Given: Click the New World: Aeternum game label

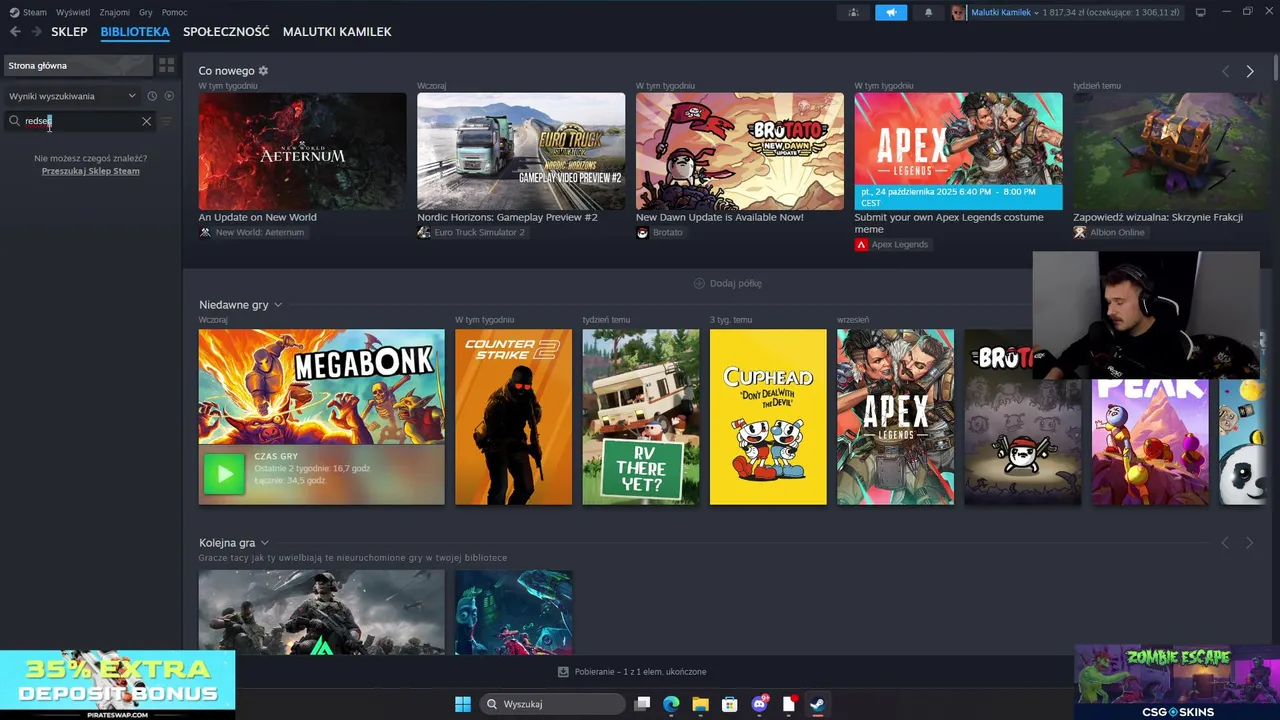Looking at the screenshot, I should click(x=252, y=232).
